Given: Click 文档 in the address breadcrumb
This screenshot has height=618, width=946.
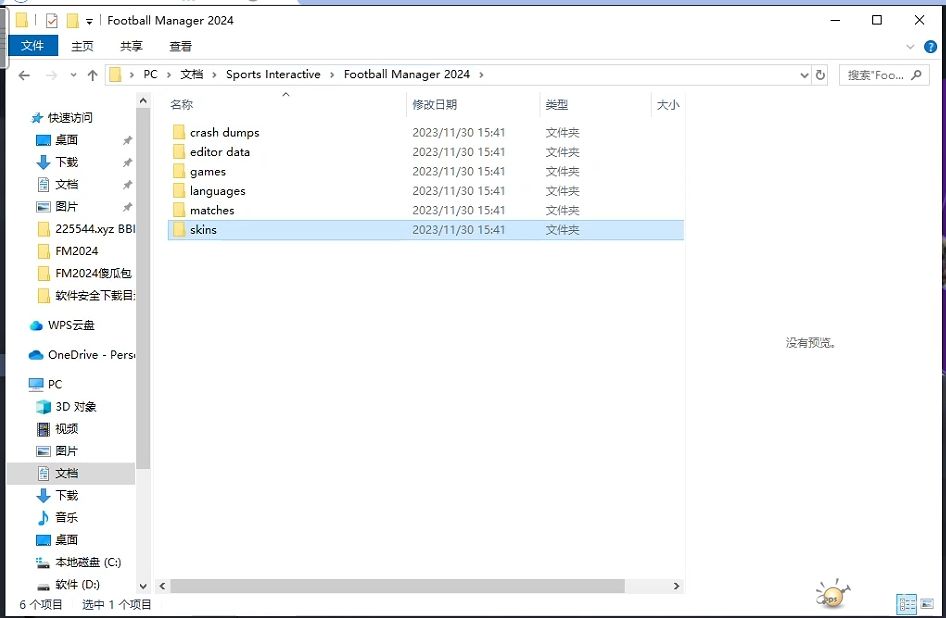Looking at the screenshot, I should tap(192, 74).
